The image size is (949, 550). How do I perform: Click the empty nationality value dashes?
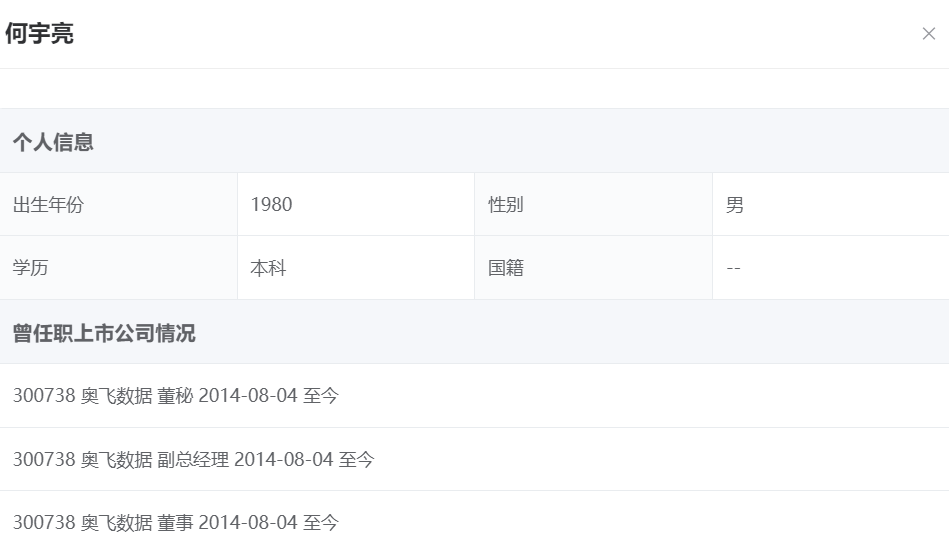tap(733, 268)
